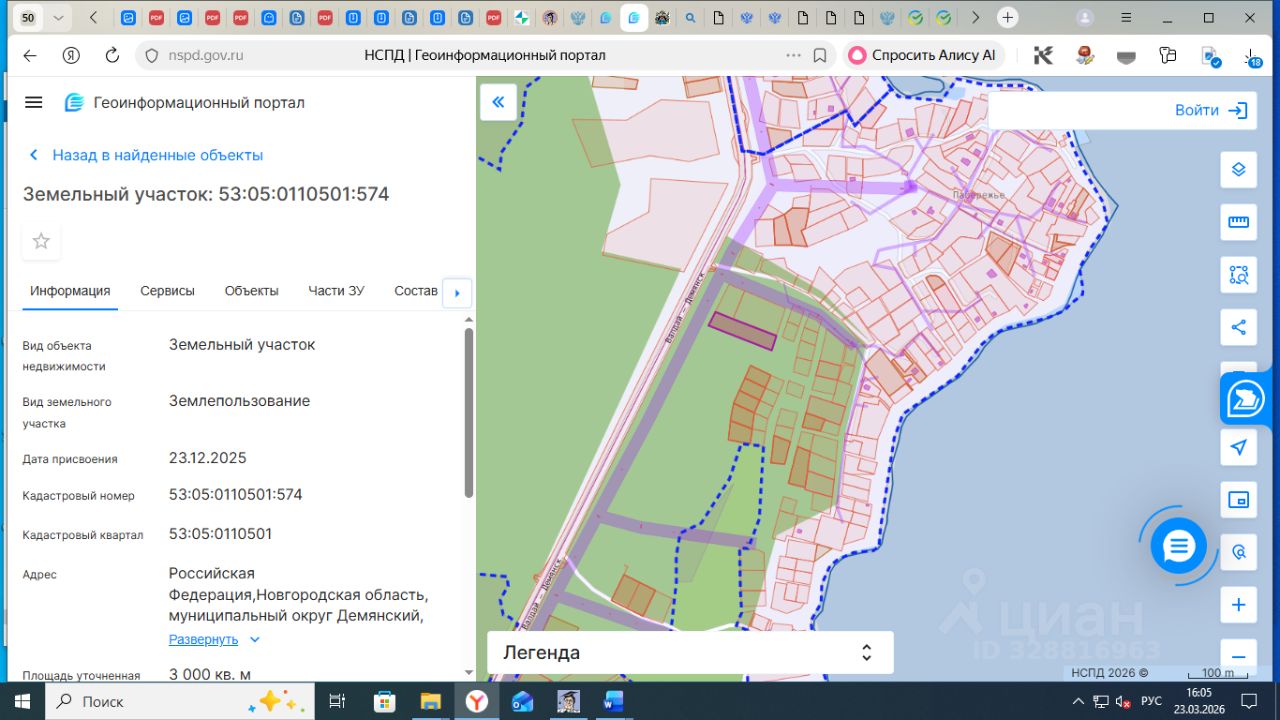Viewport: 1280px width, 720px height.
Task: Select the ruler measurement tool
Action: [x=1238, y=222]
